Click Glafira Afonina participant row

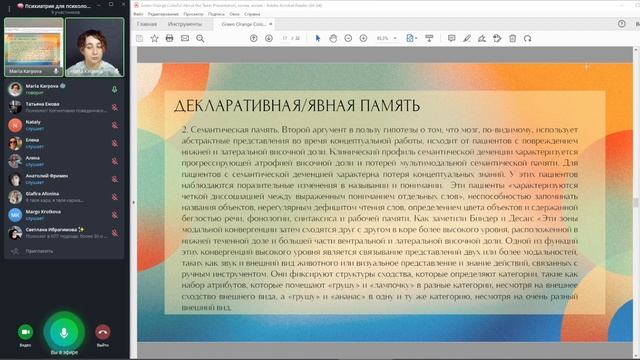tap(64, 197)
